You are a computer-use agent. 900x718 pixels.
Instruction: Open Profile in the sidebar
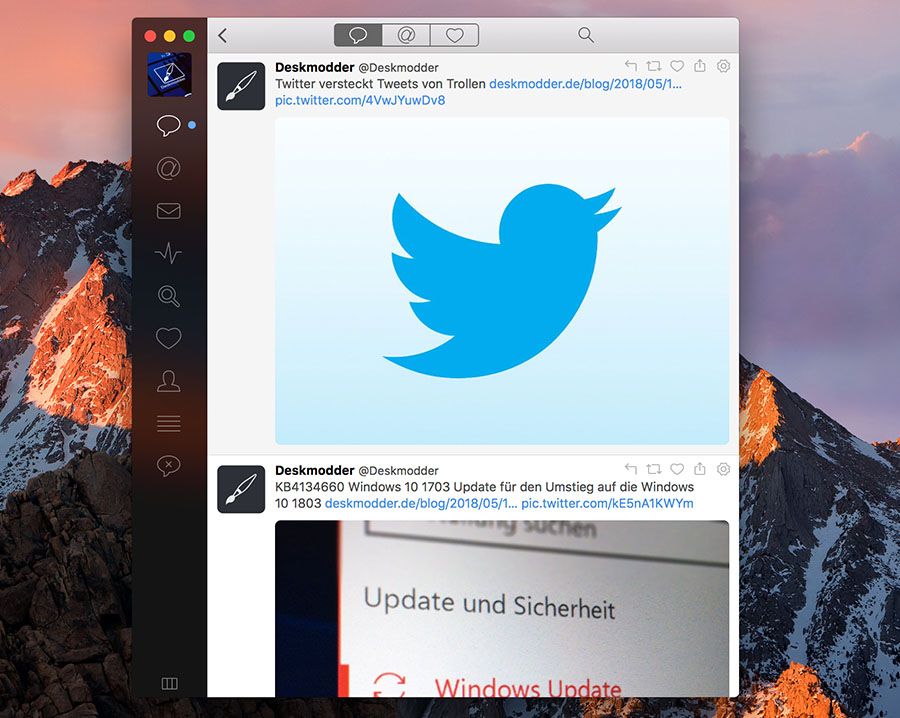(168, 381)
